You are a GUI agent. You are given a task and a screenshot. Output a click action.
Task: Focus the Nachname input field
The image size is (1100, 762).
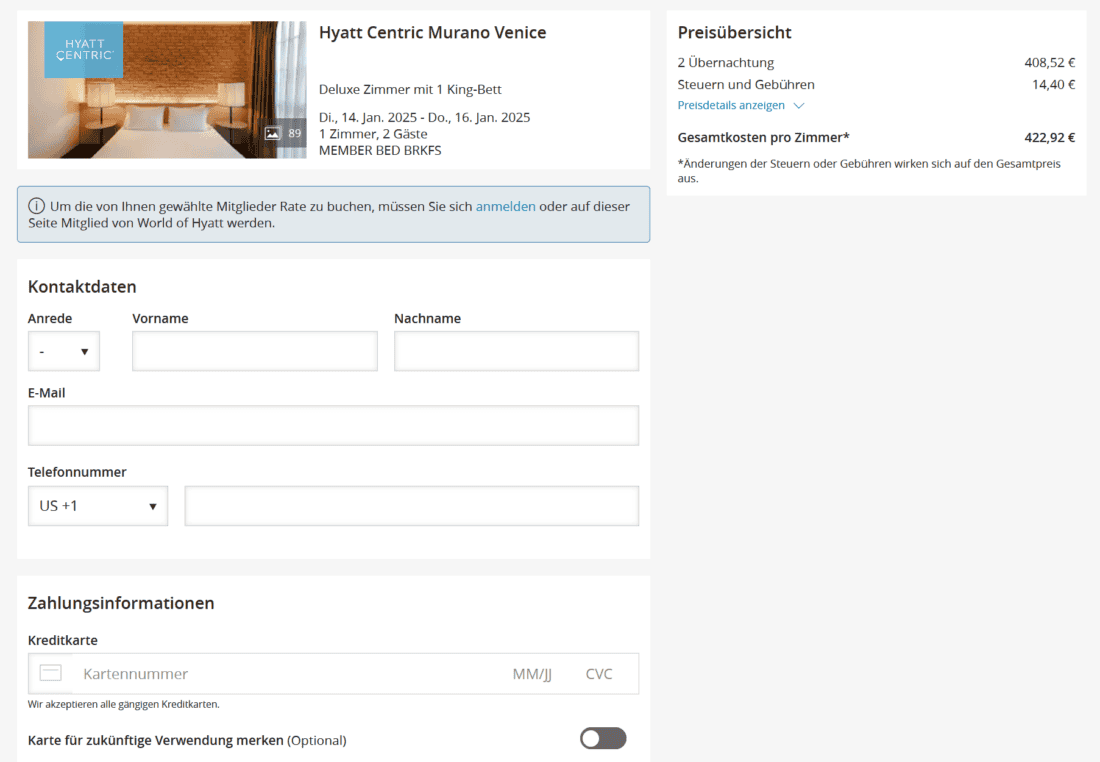(x=516, y=351)
